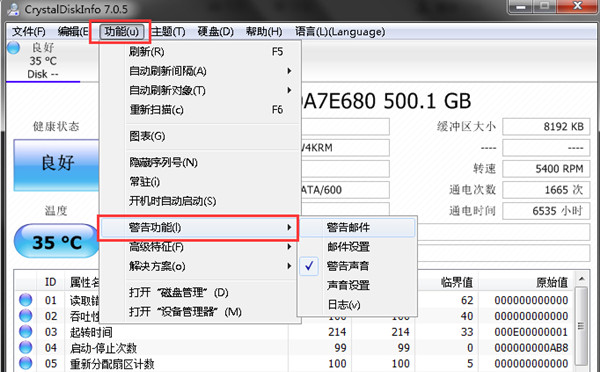Expand the 高级特征(F) submenu
The image size is (600, 372).
(x=200, y=247)
